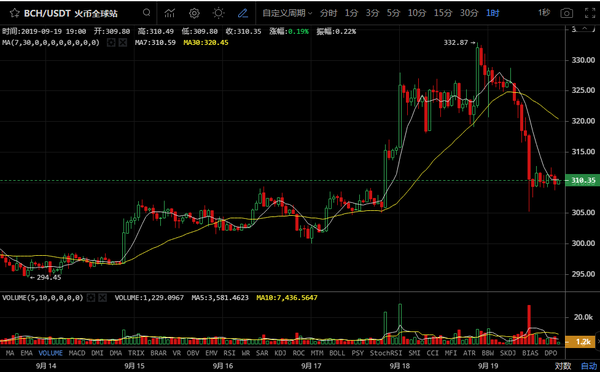The height and width of the screenshot is (372, 600).
Task: Collapse price axis with top-right chevron
Action: pos(585,29)
